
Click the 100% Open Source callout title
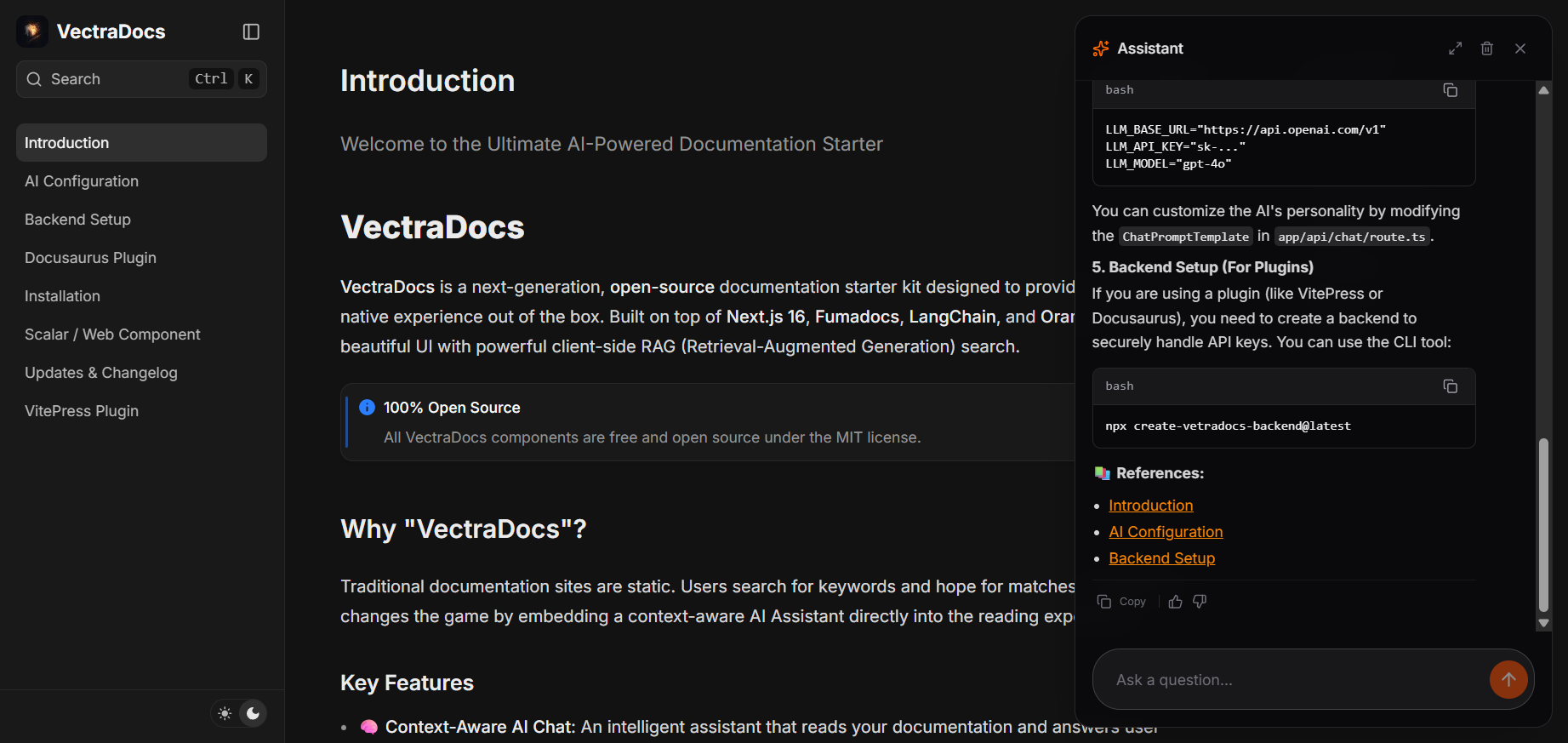pyautogui.click(x=452, y=408)
